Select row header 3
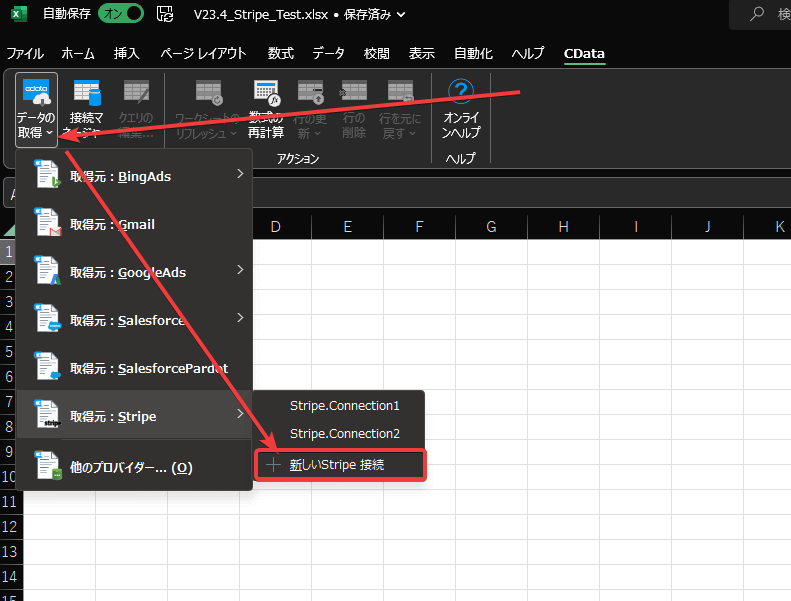791x601 pixels. 10,302
